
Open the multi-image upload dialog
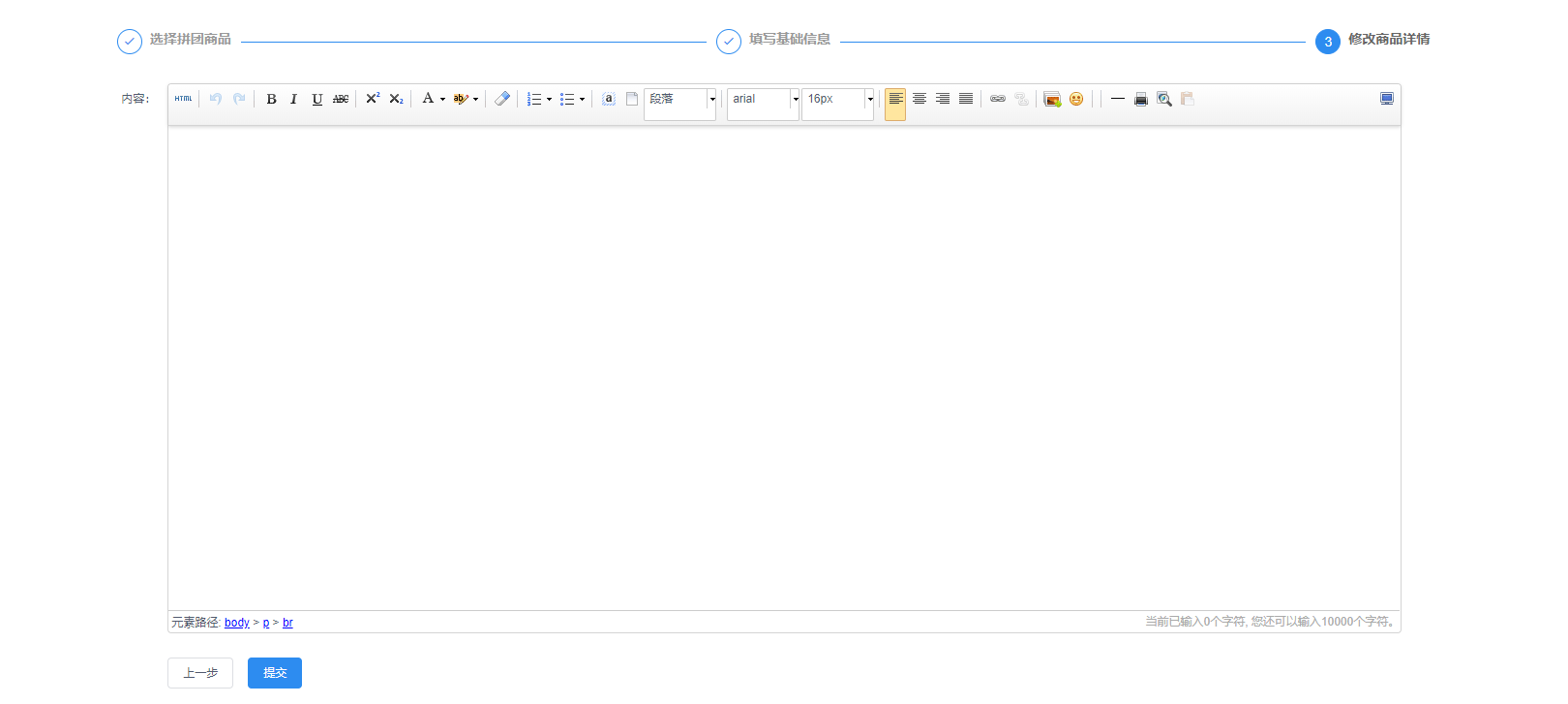tap(1052, 99)
